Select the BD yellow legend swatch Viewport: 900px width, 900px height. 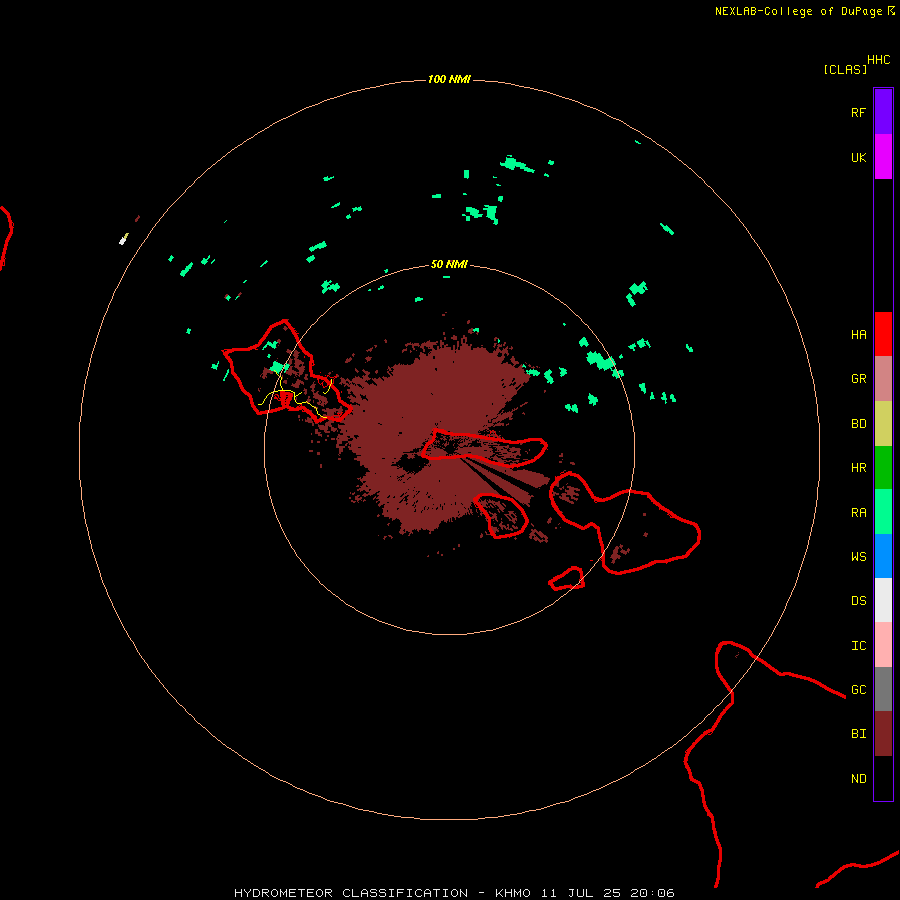point(883,424)
